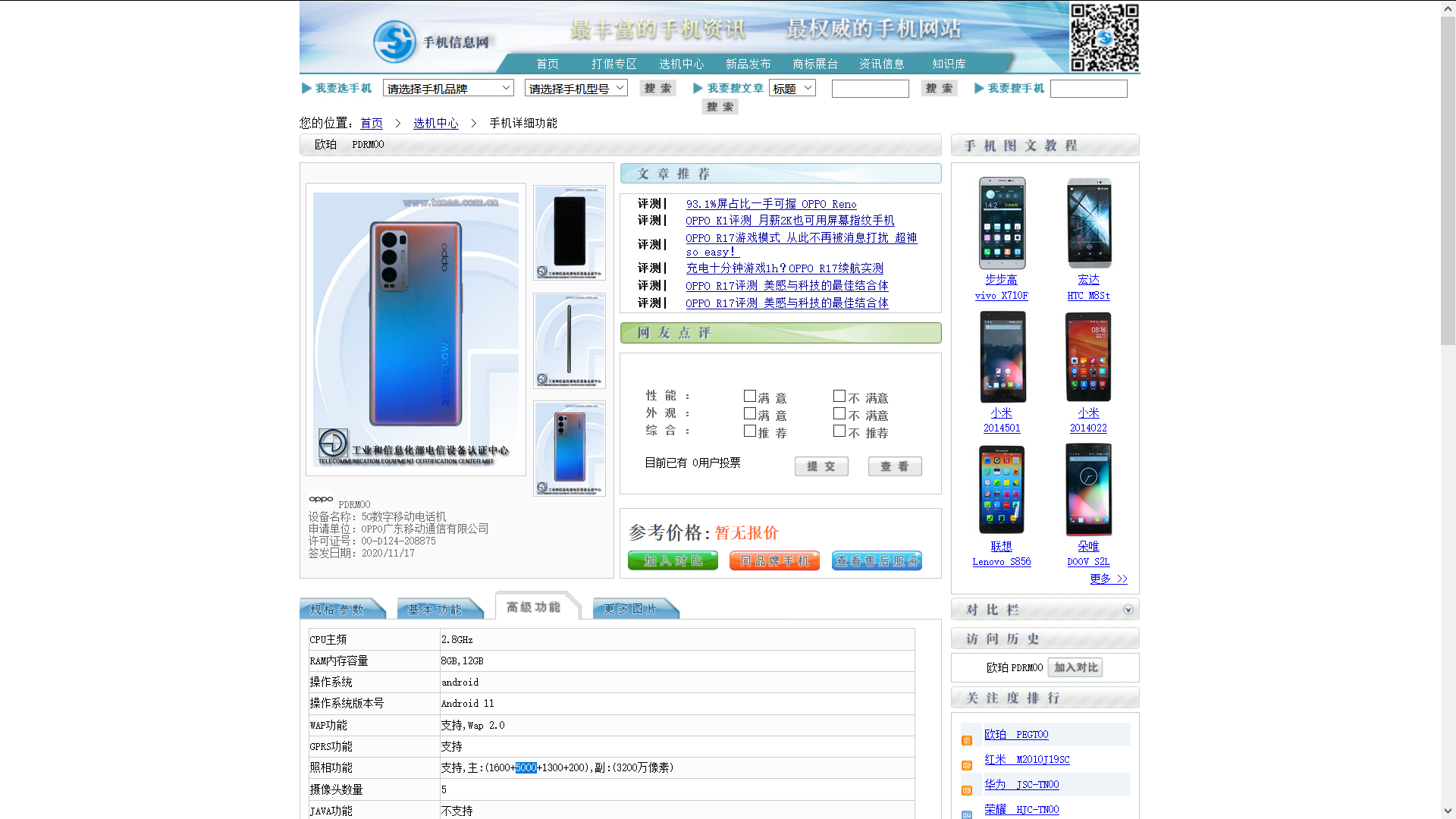Image resolution: width=1456 pixels, height=819 pixels.
Task: Open the small back-view phone thumbnail
Action: 570,448
